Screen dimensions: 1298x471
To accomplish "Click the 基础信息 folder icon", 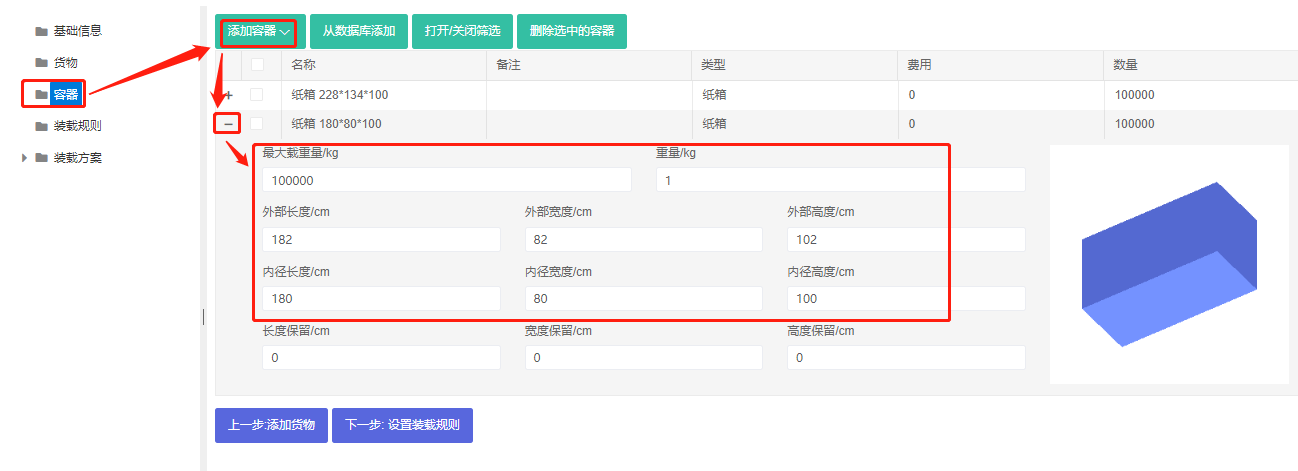I will pyautogui.click(x=41, y=31).
